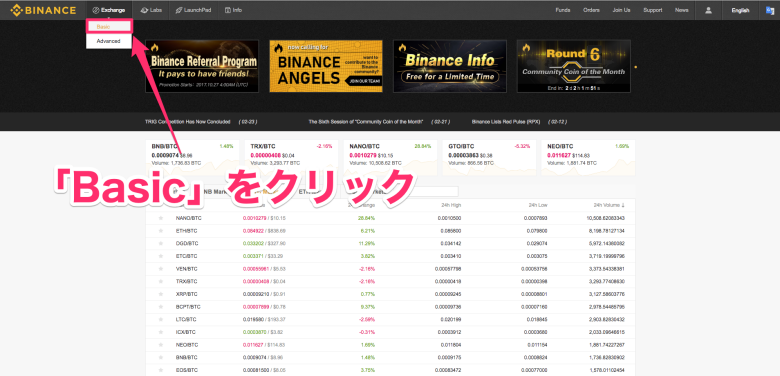780x376 pixels.
Task: Open the English language selector
Action: coord(740,10)
